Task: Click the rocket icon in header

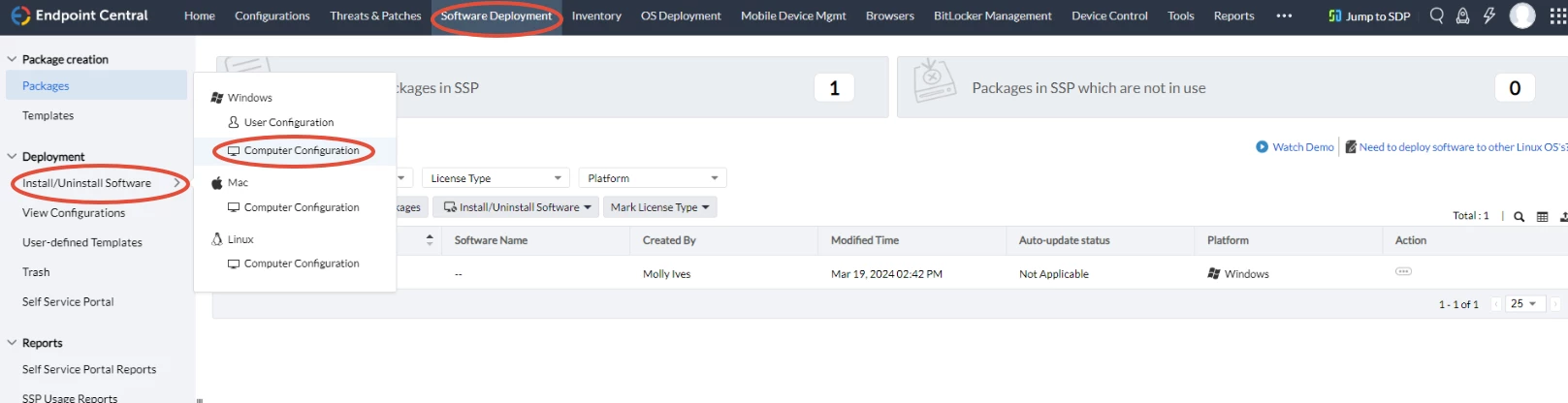Action: tap(1462, 15)
